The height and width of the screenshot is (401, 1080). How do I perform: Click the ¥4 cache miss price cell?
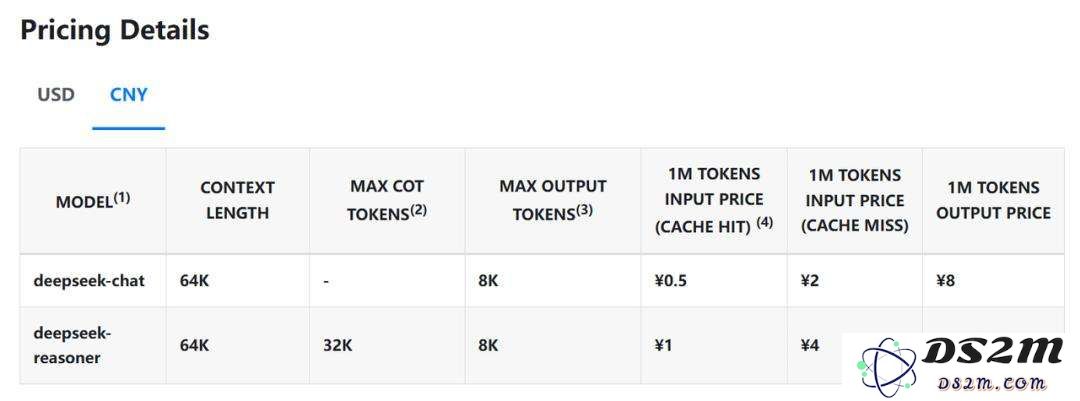click(810, 345)
